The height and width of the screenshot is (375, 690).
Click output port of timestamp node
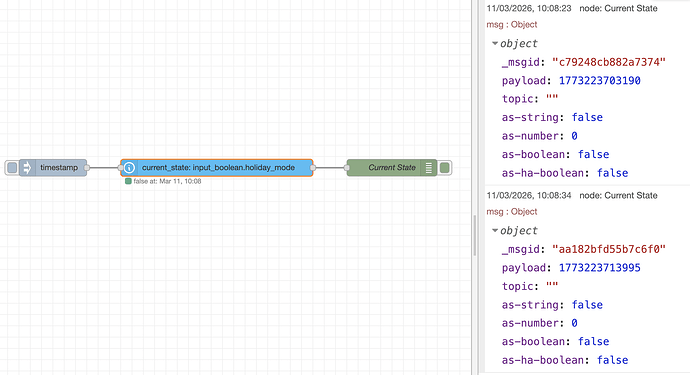[x=87, y=168]
